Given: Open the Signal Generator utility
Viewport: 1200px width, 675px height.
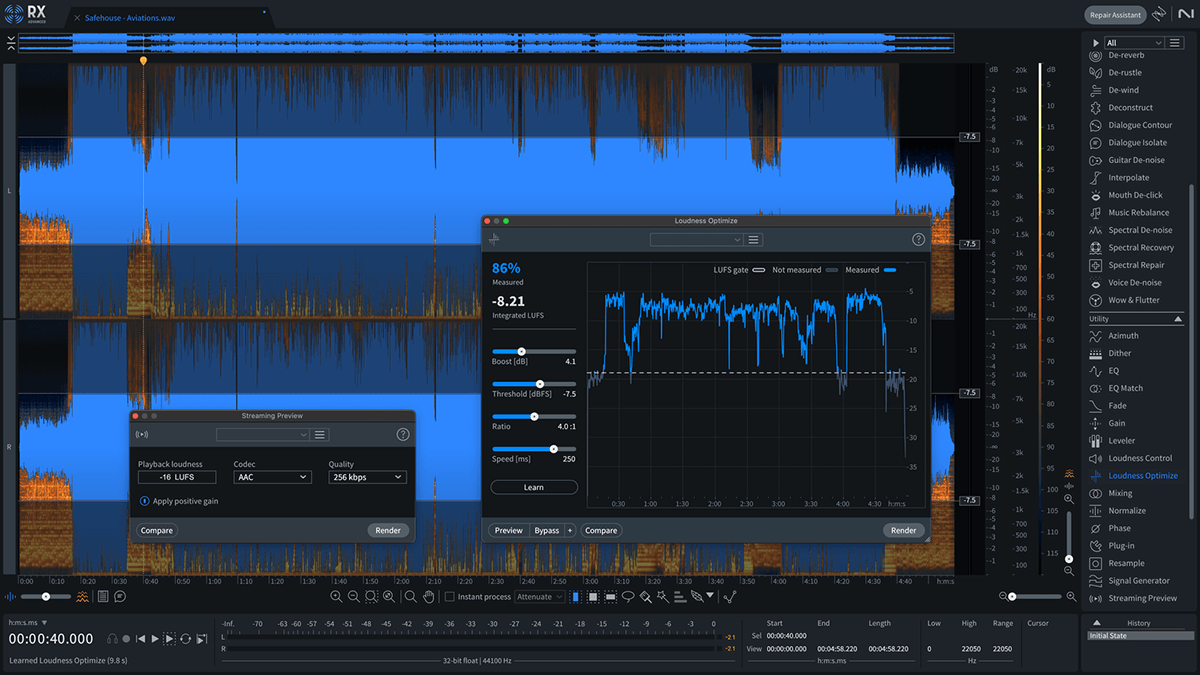Looking at the screenshot, I should 1138,581.
